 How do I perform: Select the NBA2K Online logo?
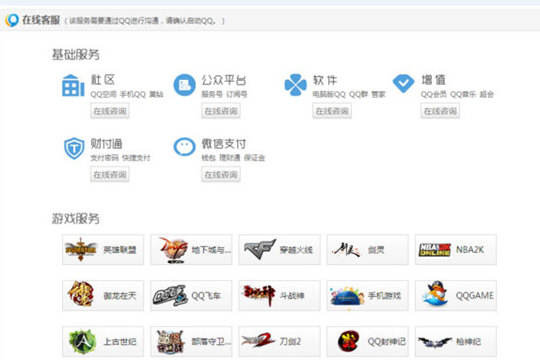point(435,250)
